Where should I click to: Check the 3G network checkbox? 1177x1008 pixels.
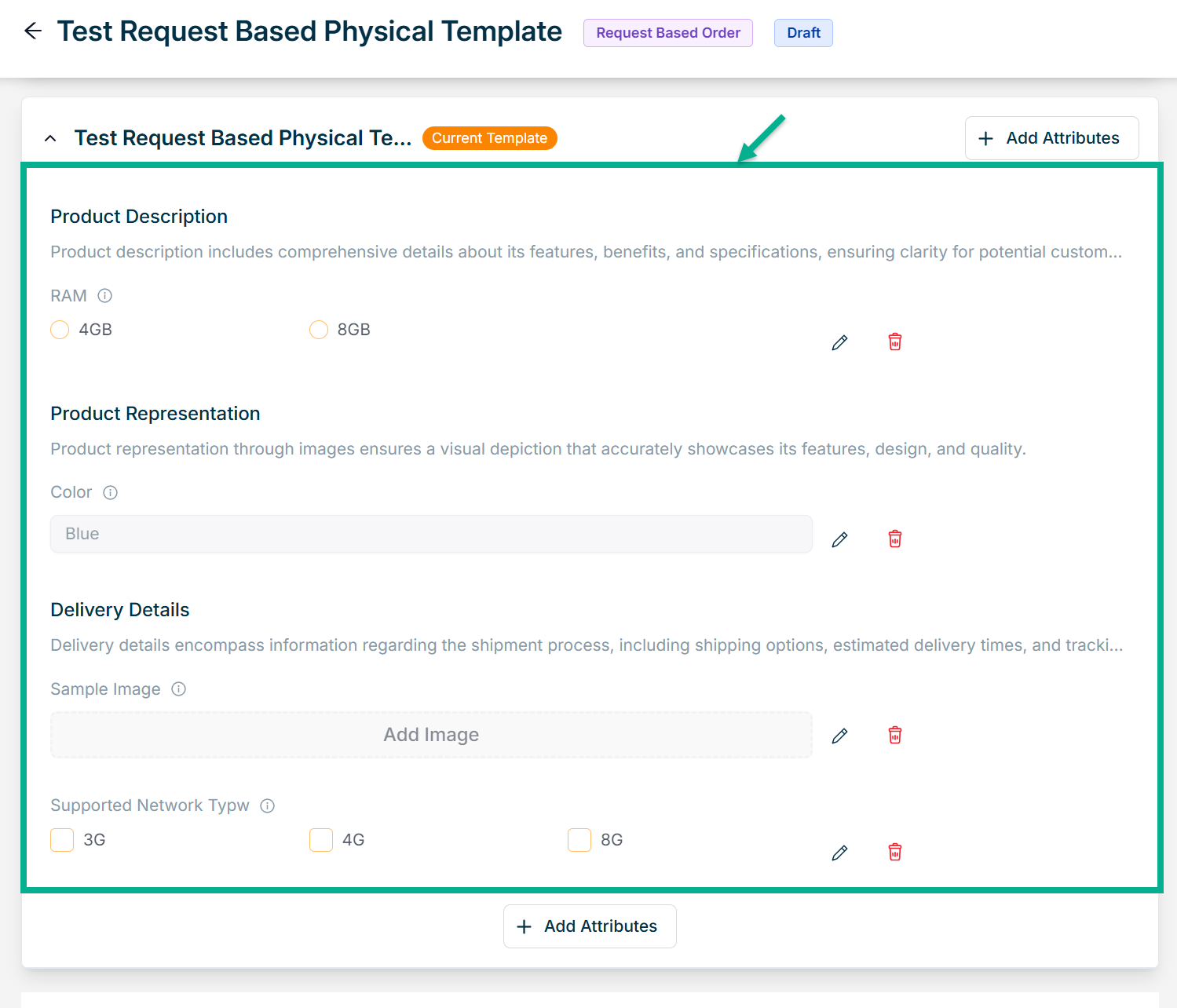(x=62, y=840)
